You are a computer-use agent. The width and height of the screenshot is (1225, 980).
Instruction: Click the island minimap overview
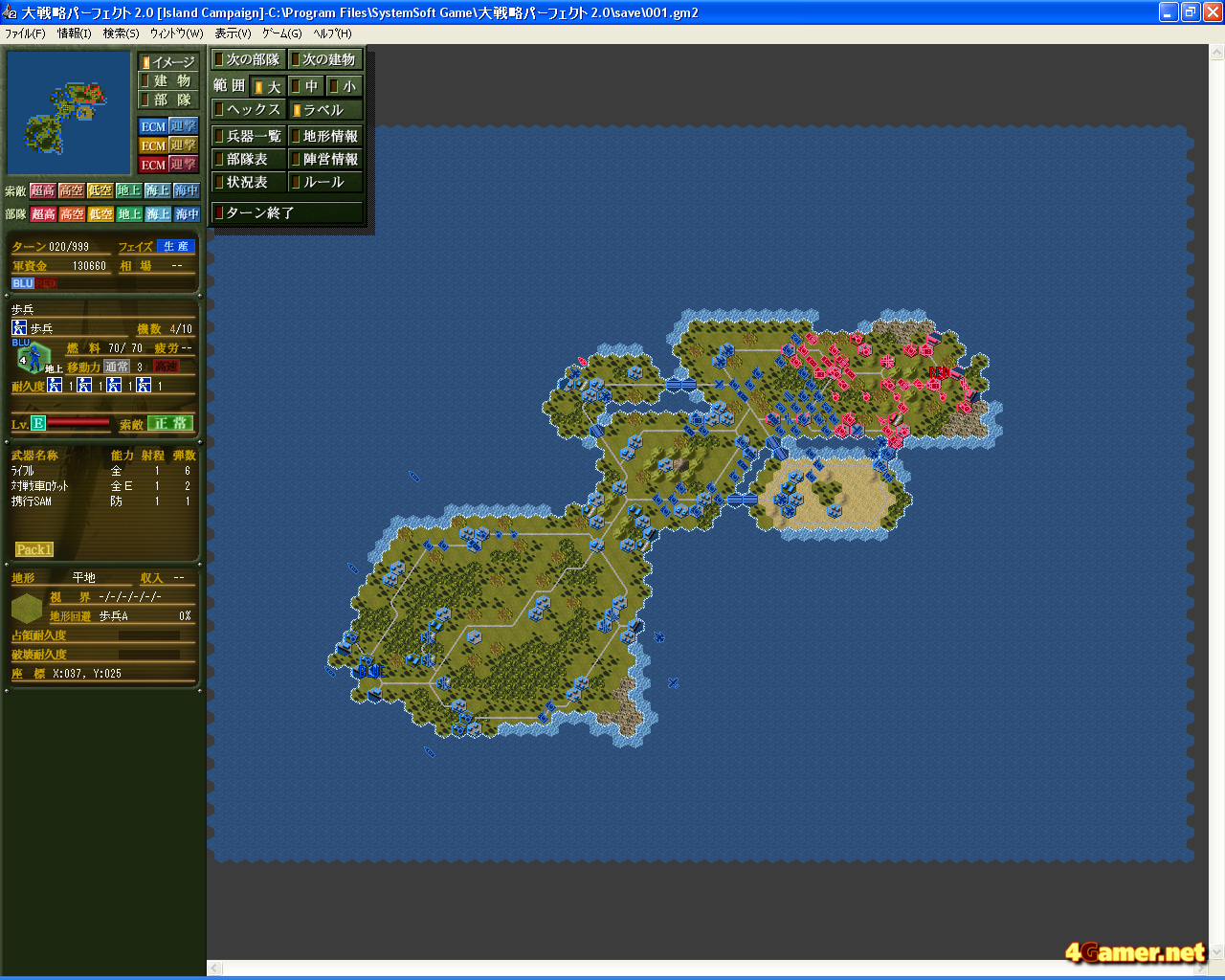69,113
